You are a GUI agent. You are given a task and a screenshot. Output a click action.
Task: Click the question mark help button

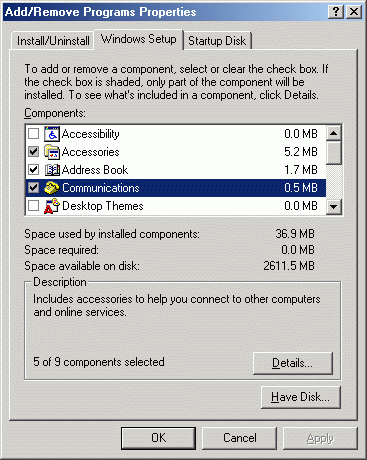click(336, 12)
